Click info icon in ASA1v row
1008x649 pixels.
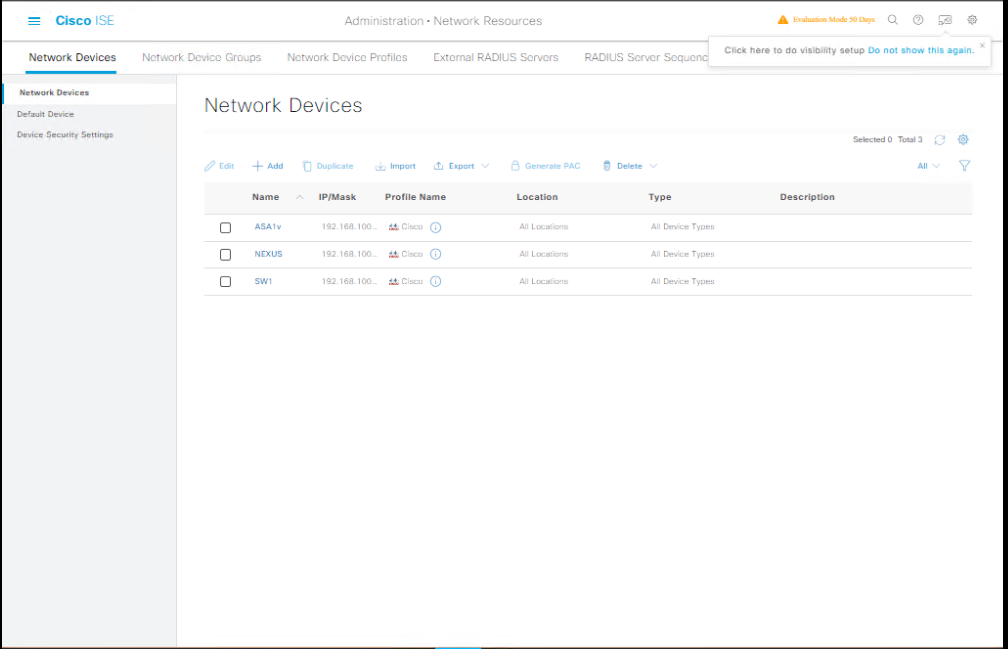[435, 227]
